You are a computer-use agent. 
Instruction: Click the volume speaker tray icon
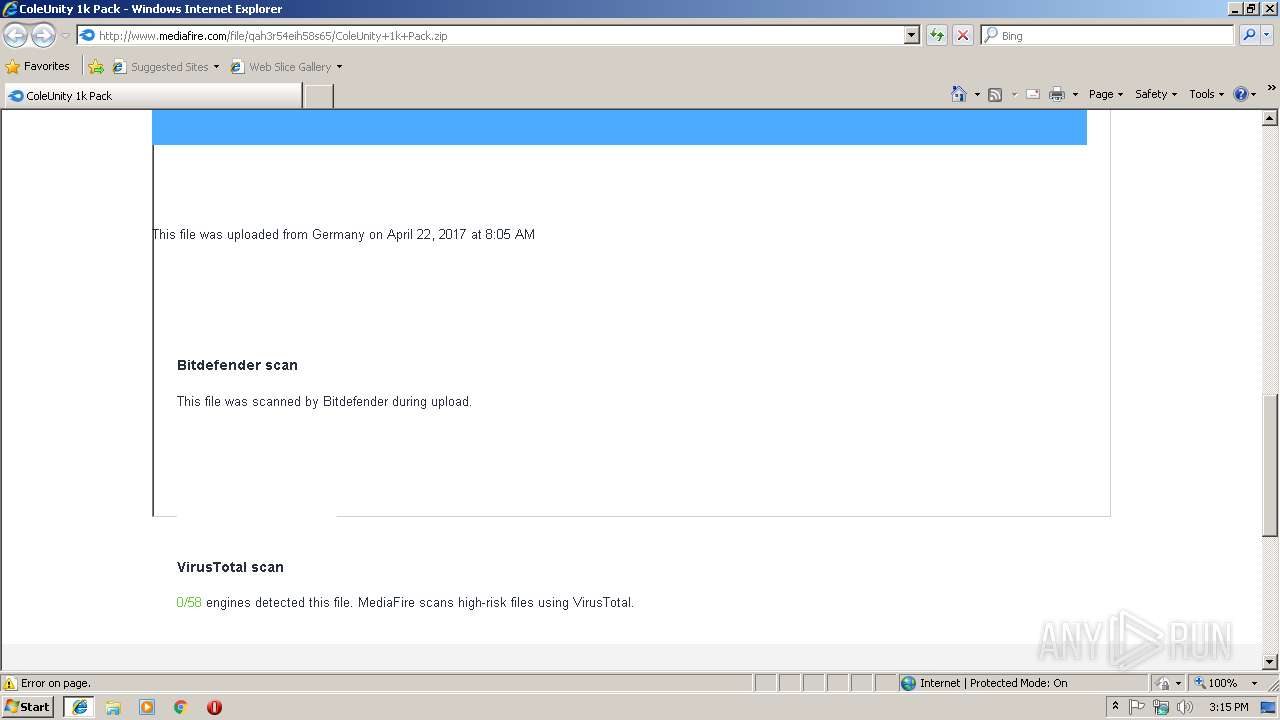(x=1185, y=707)
